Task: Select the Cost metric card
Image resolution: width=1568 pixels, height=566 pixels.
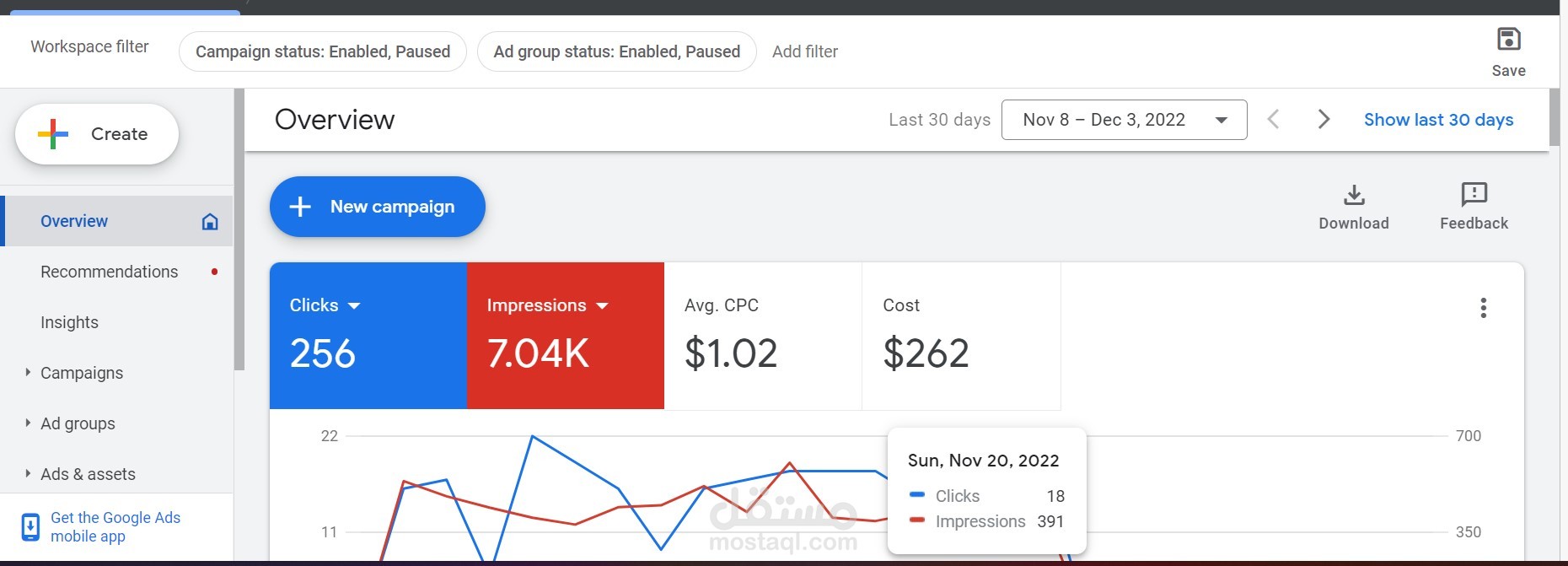Action: [961, 336]
